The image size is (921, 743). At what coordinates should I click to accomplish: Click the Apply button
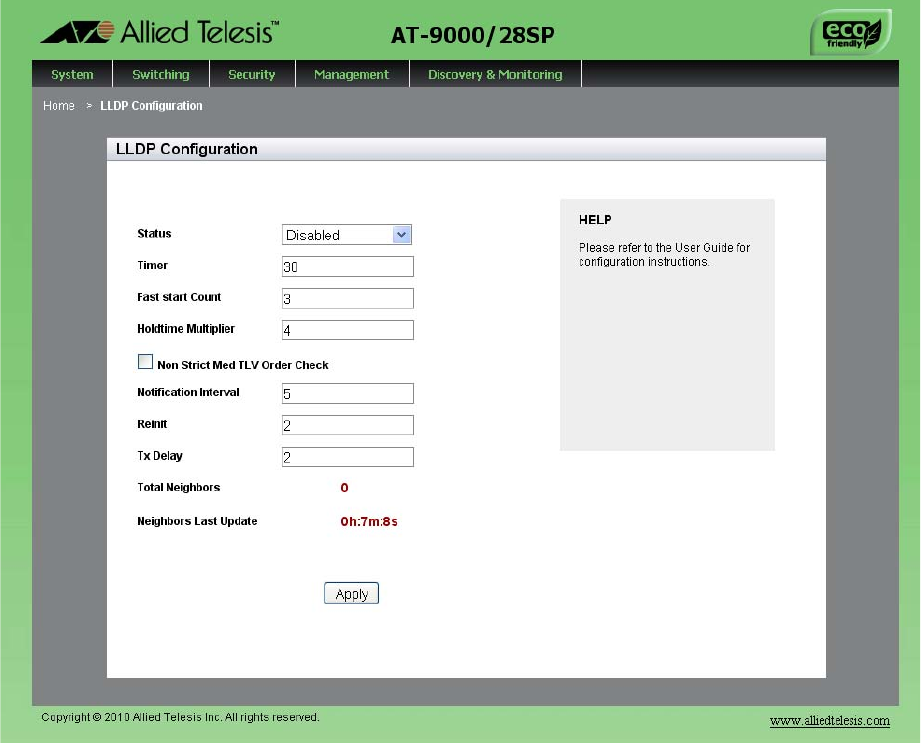pos(351,593)
